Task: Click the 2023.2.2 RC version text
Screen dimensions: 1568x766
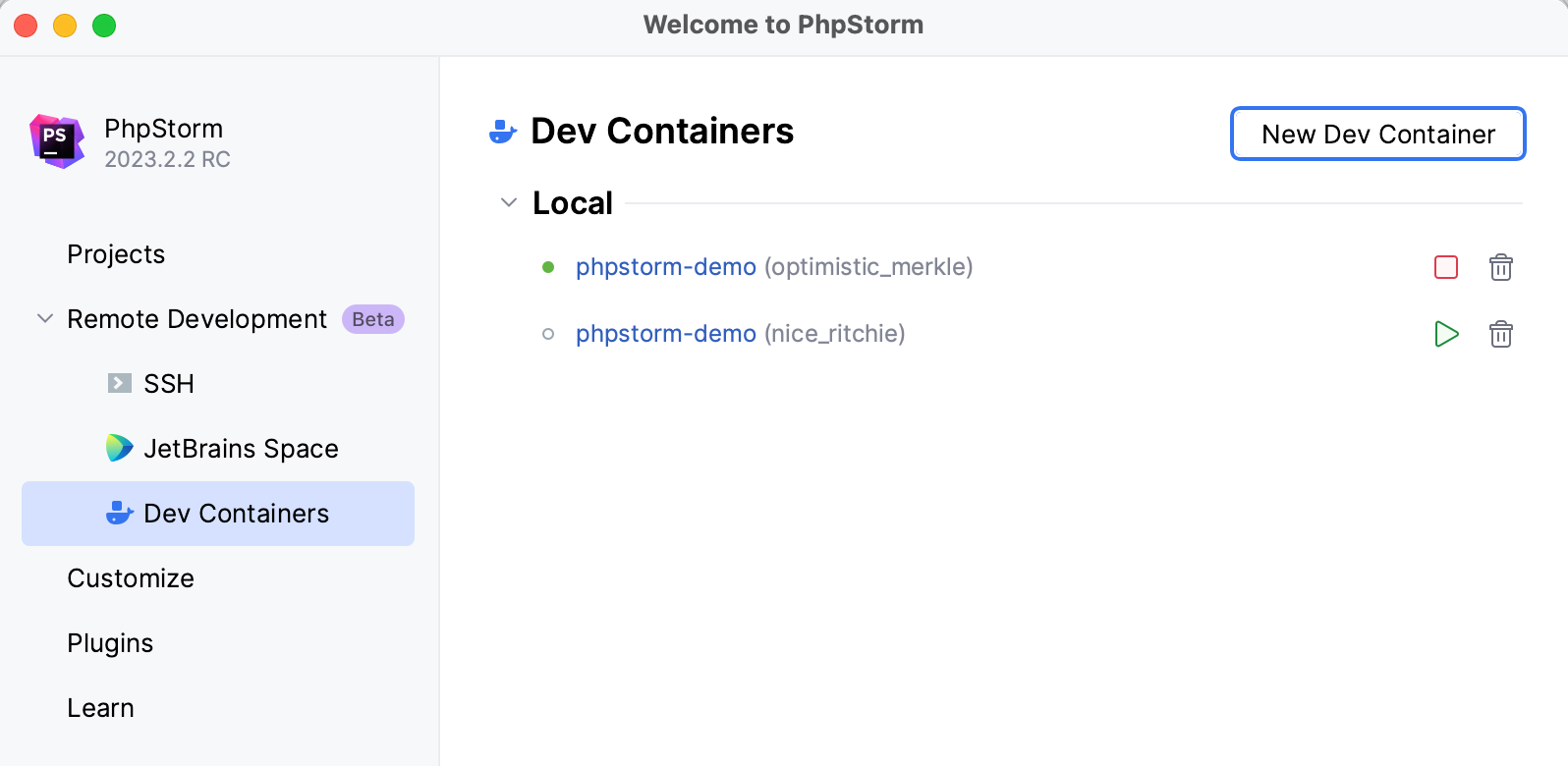Action: (x=167, y=159)
